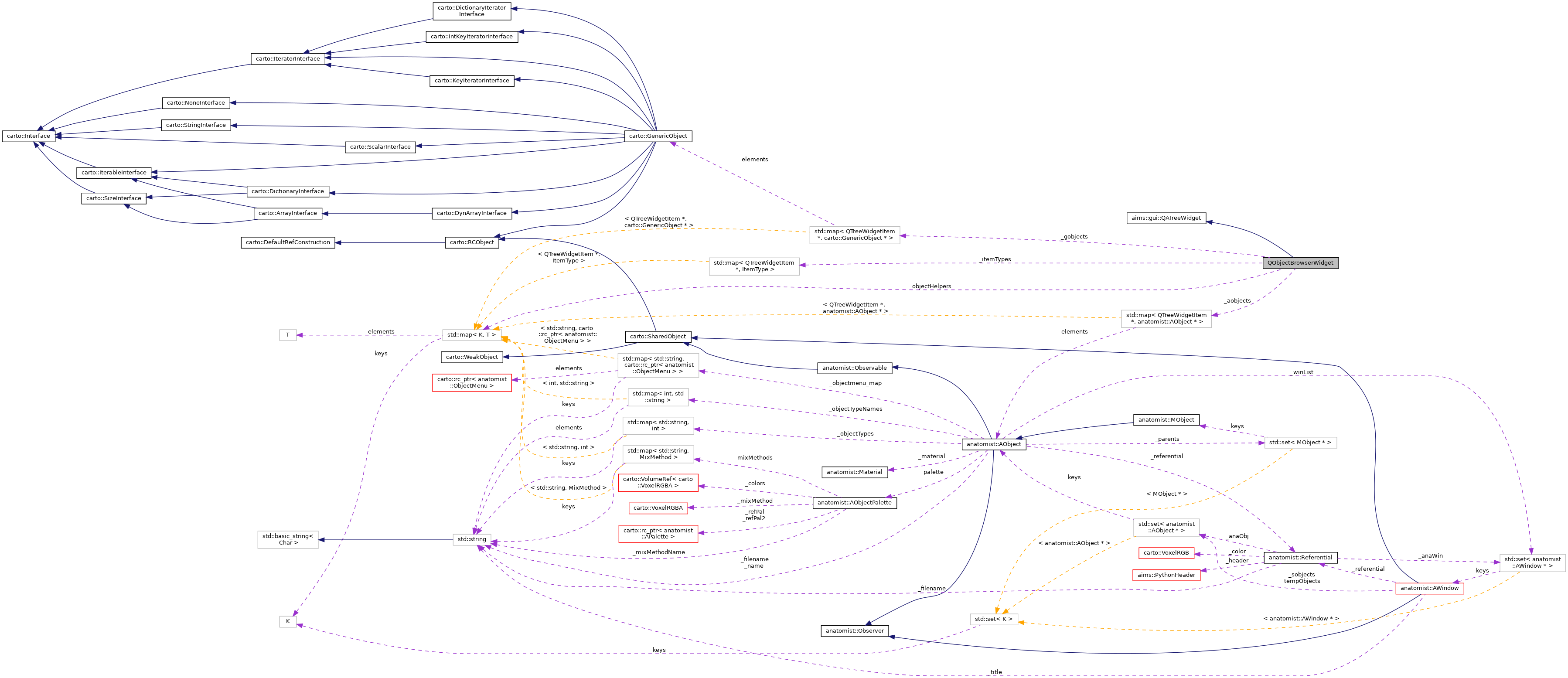Open the carto::GenericObject class node

(x=658, y=136)
